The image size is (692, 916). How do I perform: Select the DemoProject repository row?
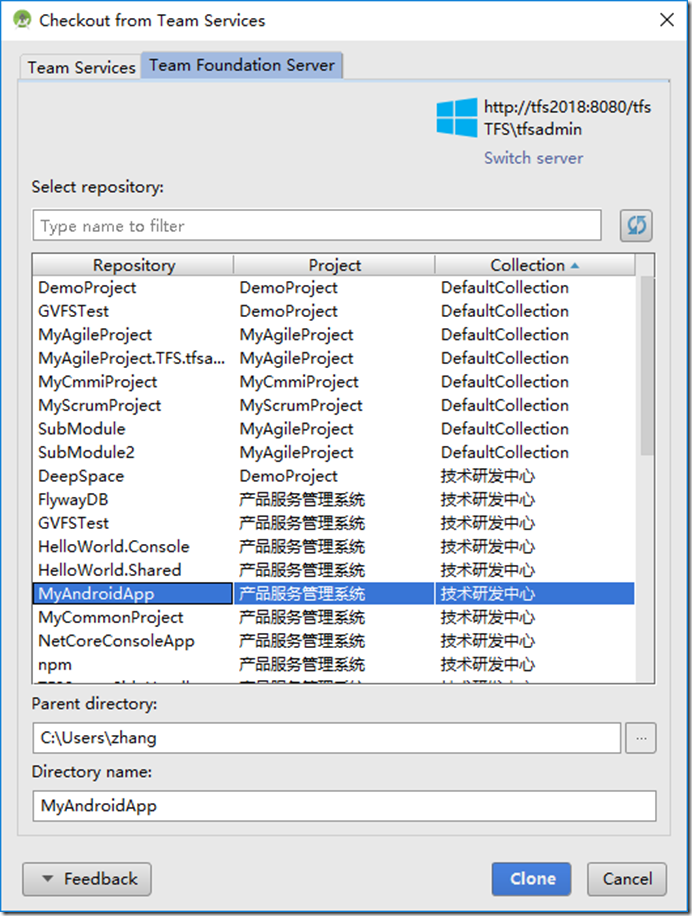[334, 287]
